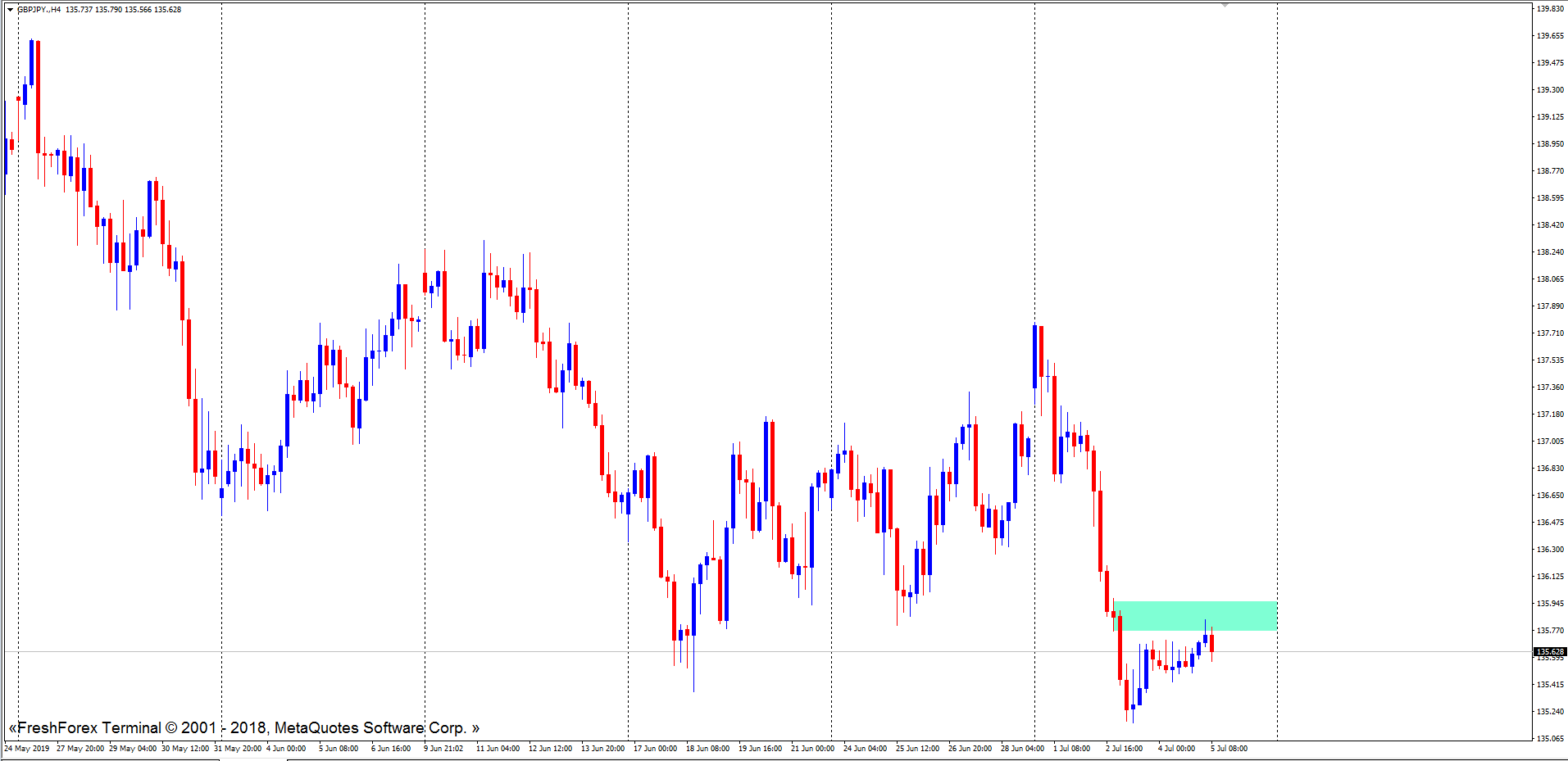
Task: Click the 28 Jun 04:00 time label
Action: (1022, 749)
